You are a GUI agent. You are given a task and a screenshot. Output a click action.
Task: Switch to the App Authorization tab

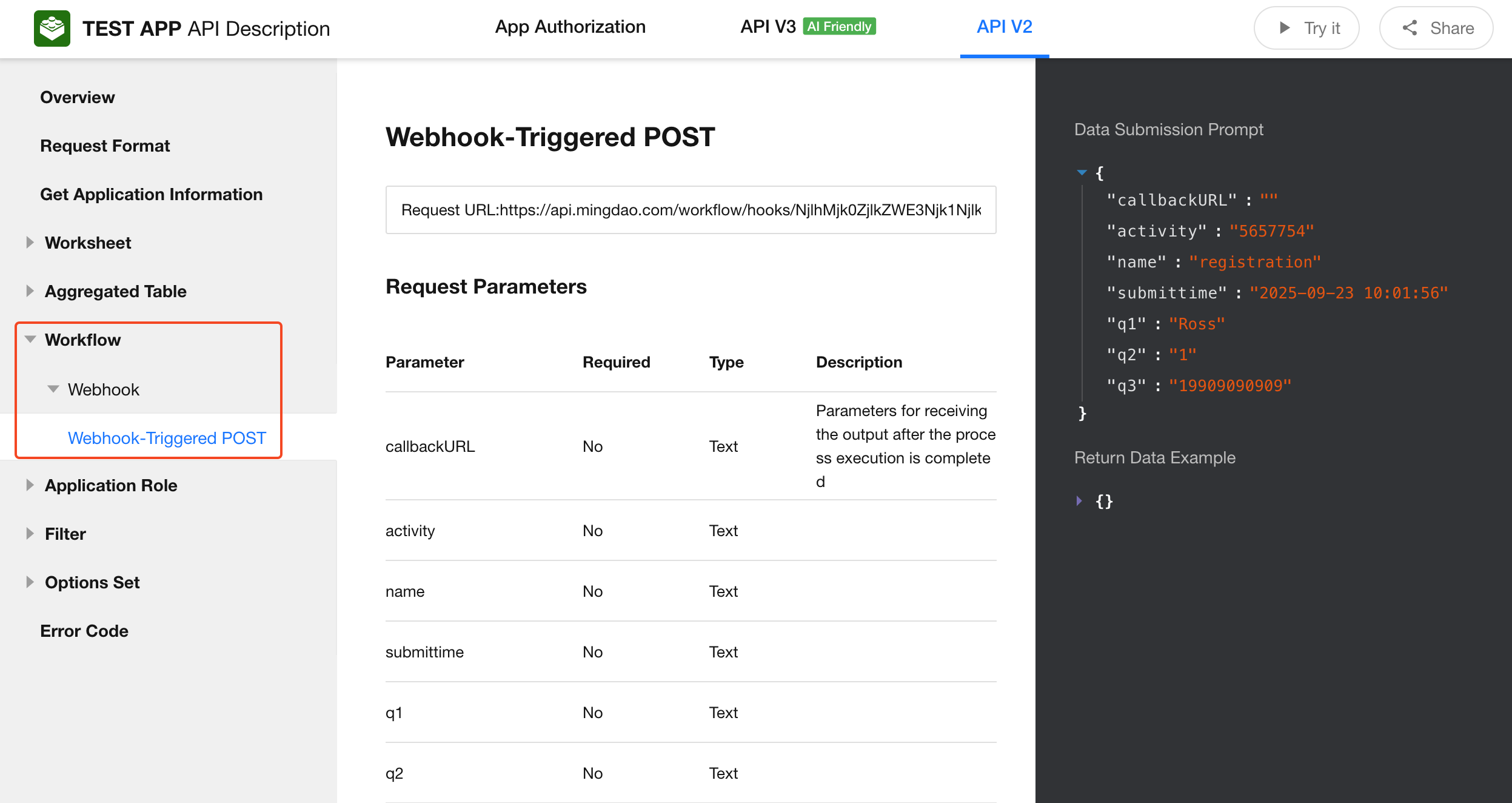570,27
